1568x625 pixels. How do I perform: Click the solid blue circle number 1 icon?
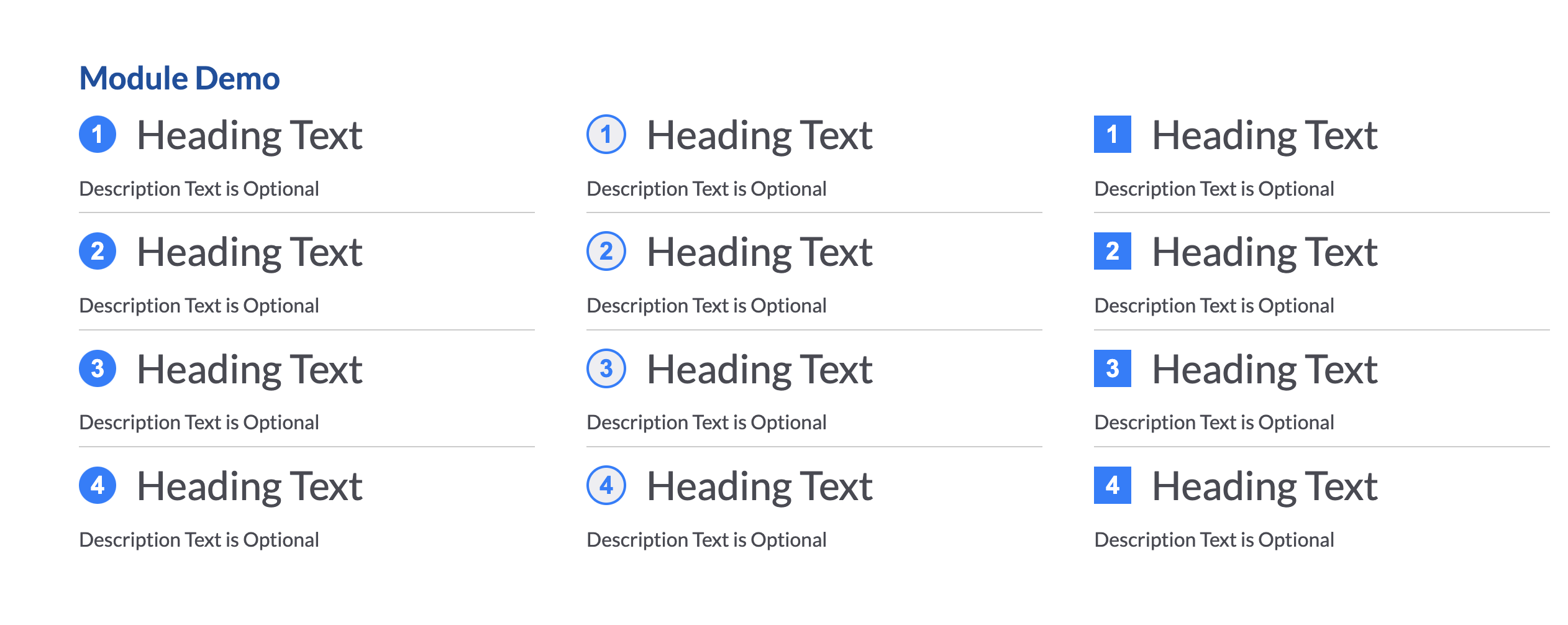tap(98, 134)
